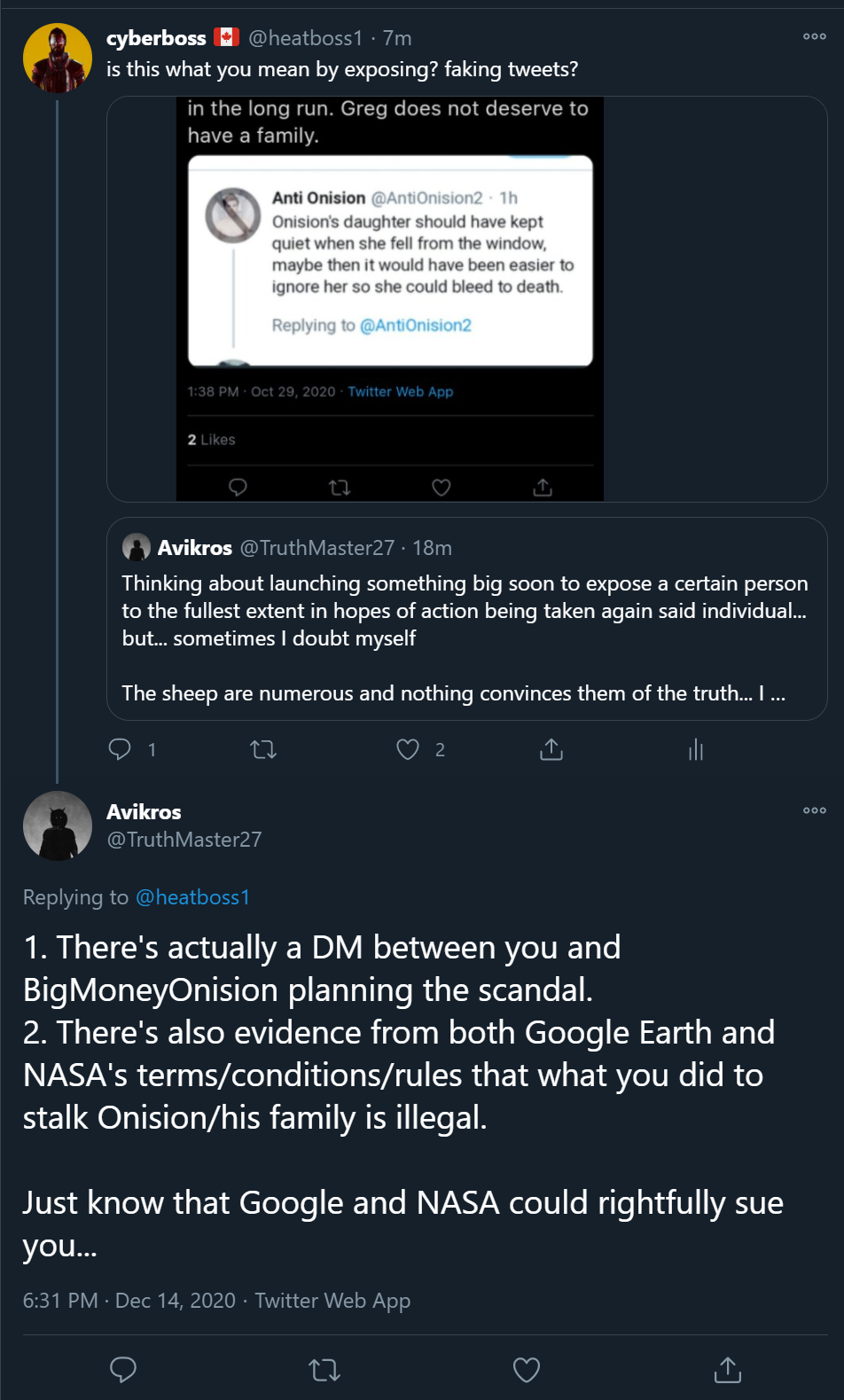Retweet cyberboss's tweet

tap(263, 750)
